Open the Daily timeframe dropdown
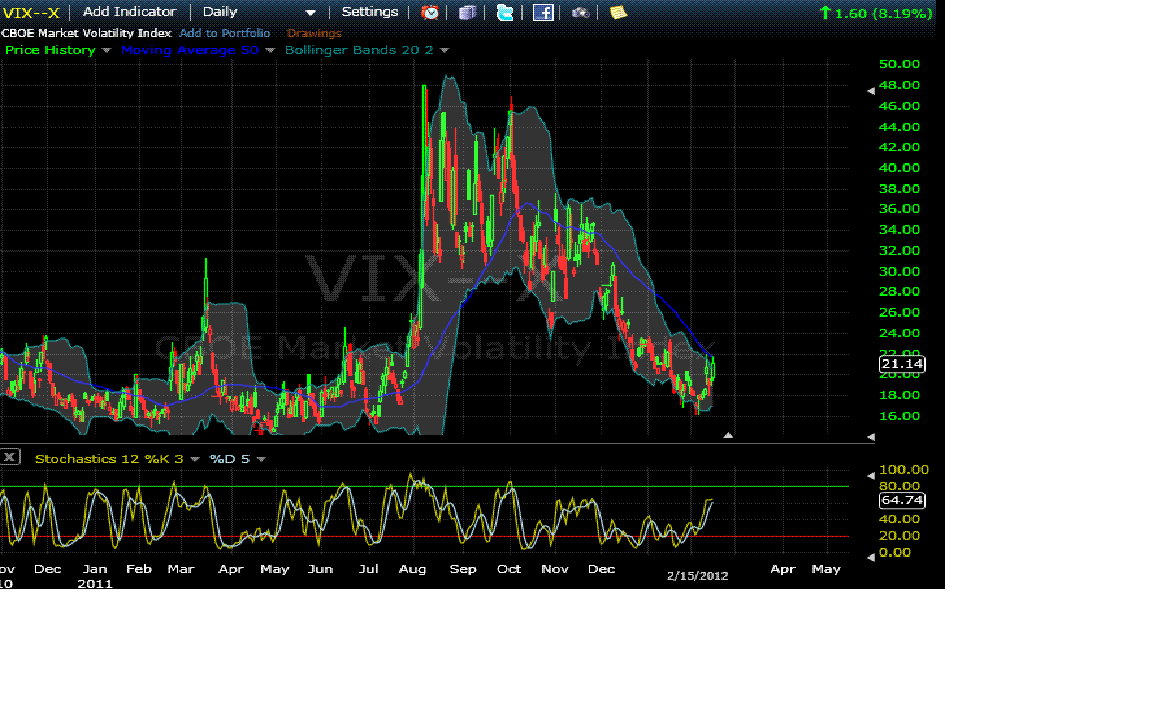The width and height of the screenshot is (1155, 718). tap(259, 12)
